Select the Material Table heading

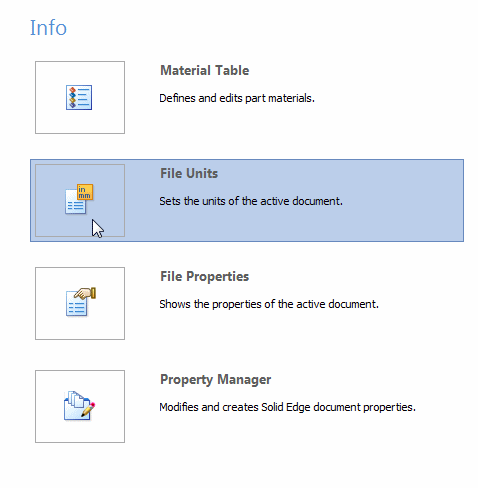click(x=205, y=71)
